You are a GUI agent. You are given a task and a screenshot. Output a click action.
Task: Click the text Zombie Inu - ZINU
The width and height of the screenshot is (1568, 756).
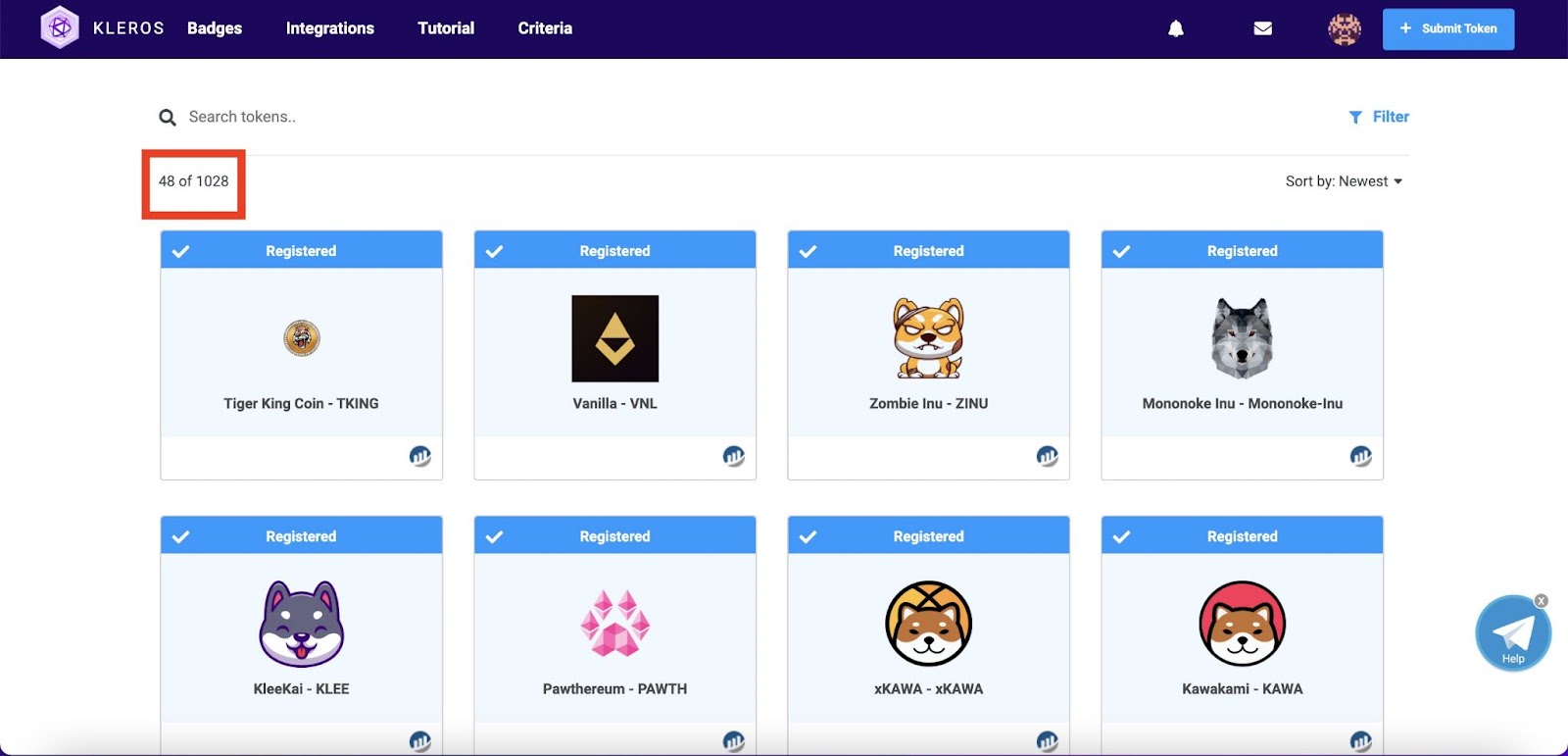929,404
